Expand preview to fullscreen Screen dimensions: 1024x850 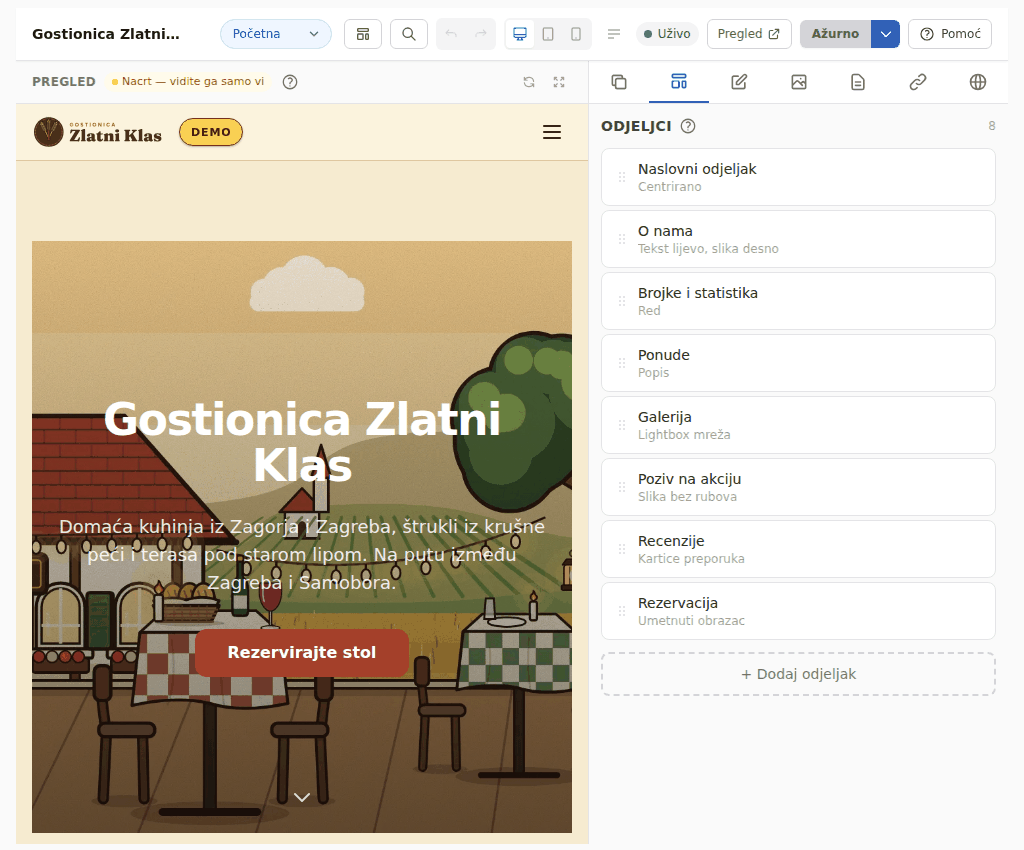(x=559, y=82)
